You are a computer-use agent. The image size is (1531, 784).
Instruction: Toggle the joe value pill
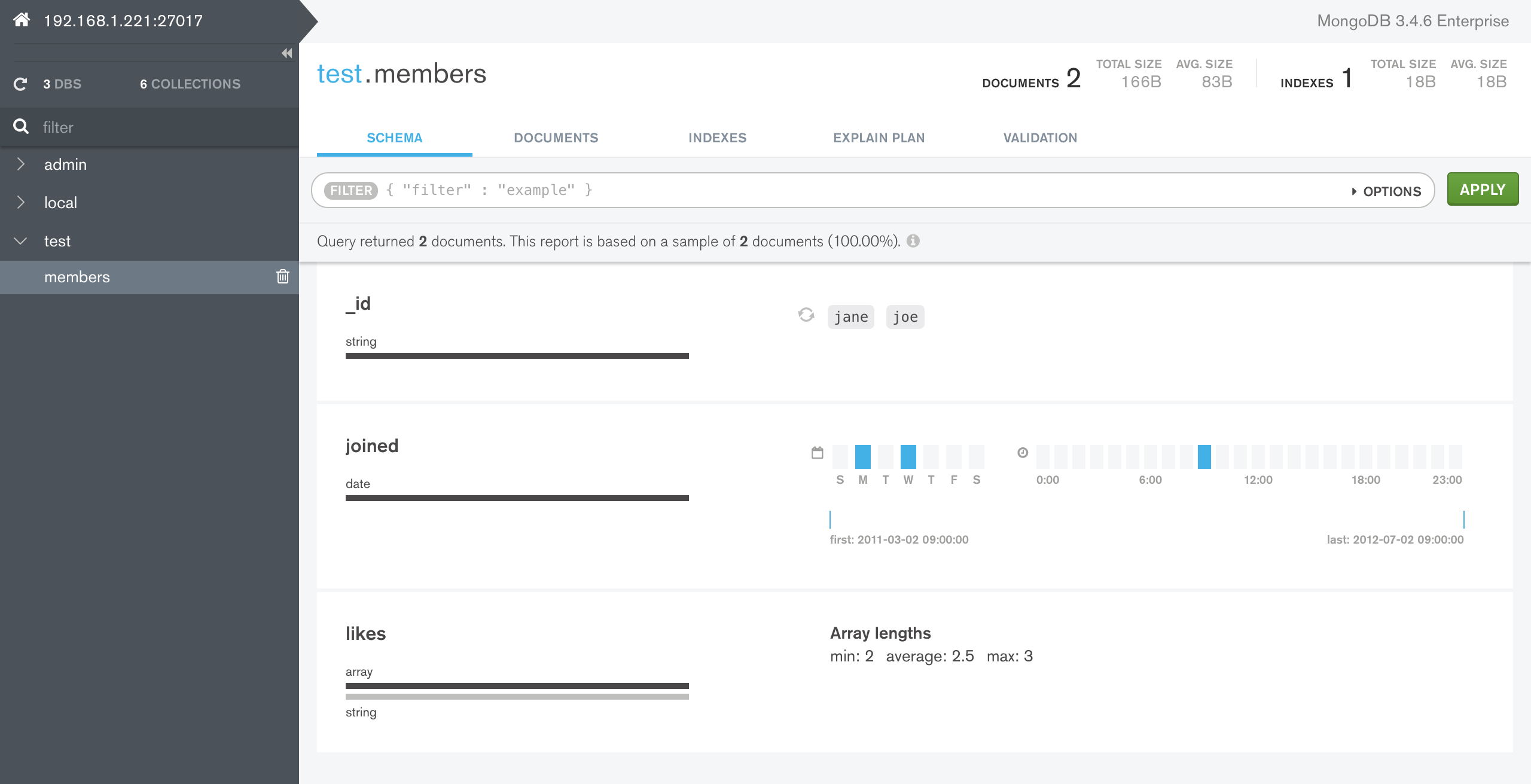click(x=905, y=316)
